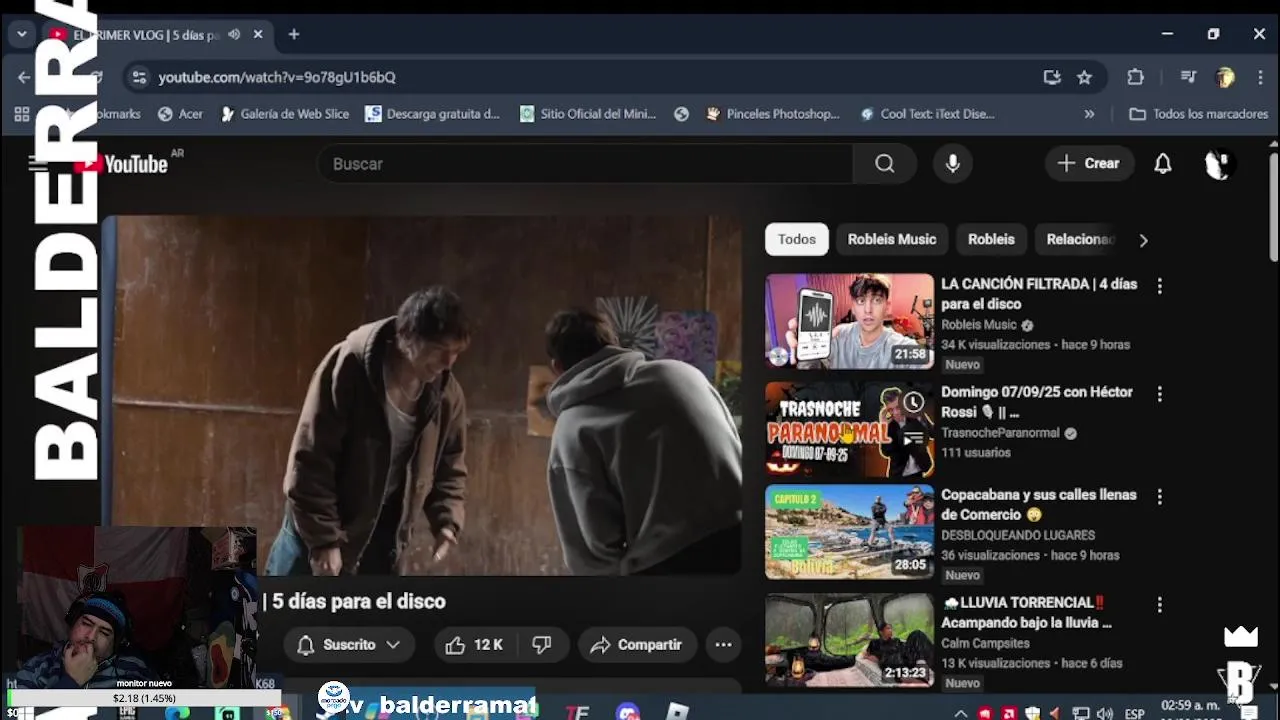Open new tab with plus button
1280x720 pixels.
point(293,34)
